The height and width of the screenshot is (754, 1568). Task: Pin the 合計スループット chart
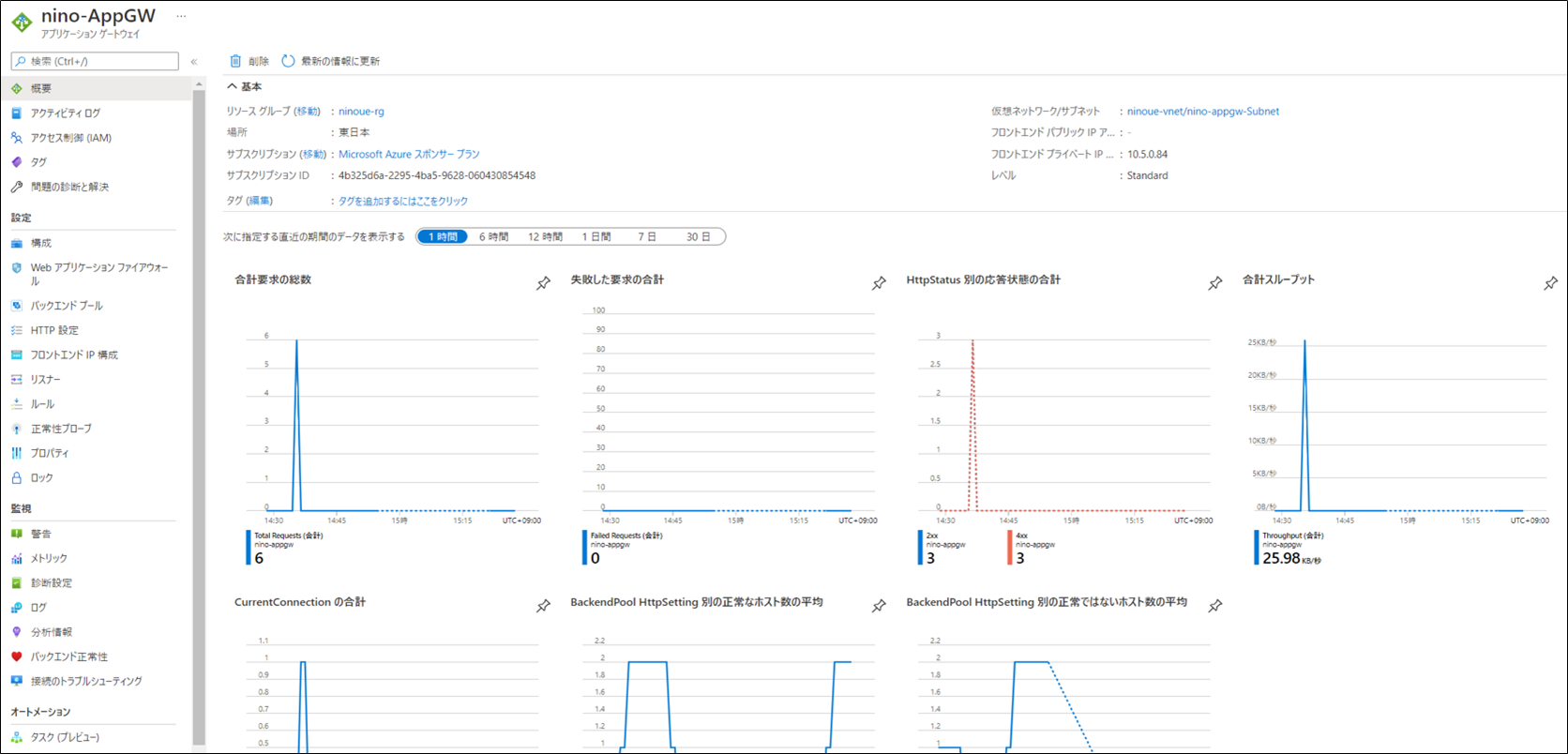click(x=1550, y=283)
